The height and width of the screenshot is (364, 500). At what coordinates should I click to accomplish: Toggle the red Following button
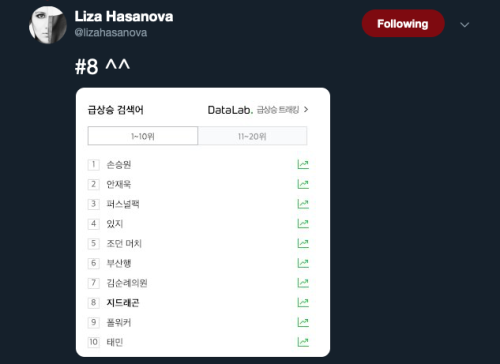pos(403,23)
